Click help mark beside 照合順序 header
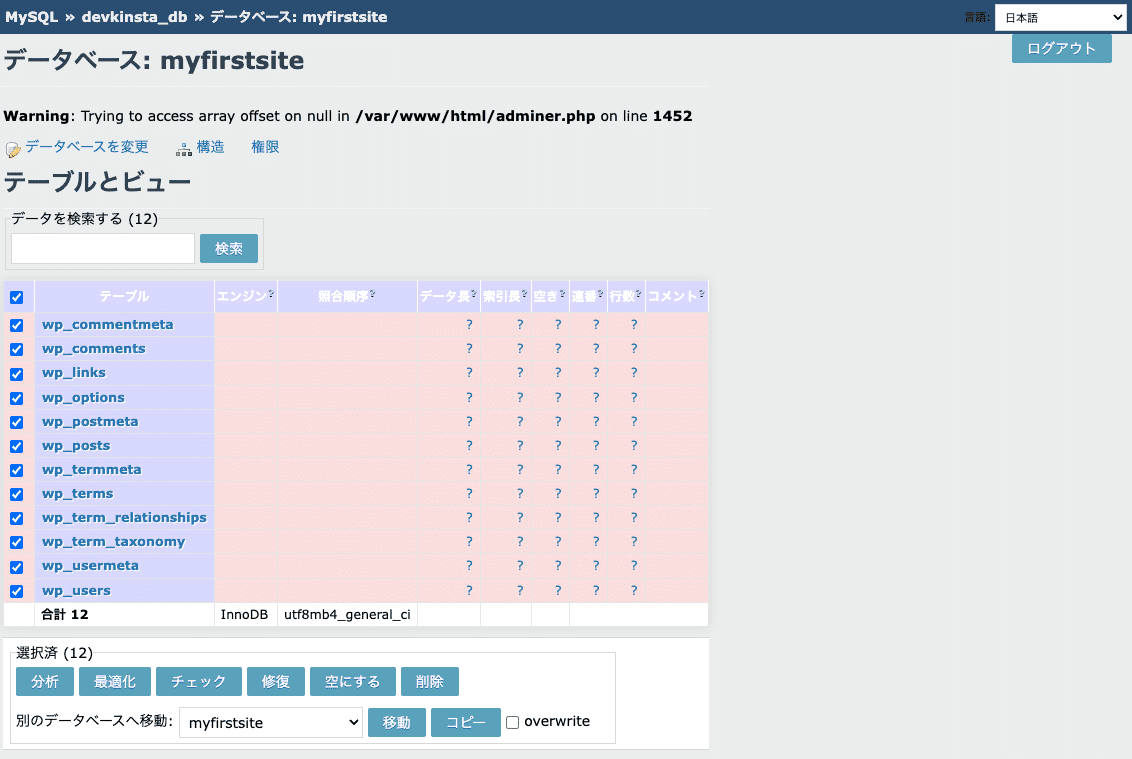Screen dimensions: 1132x759 [x=372, y=294]
